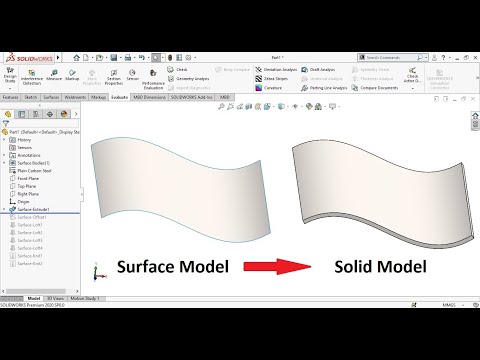Open Geometry Analysis

188,79
